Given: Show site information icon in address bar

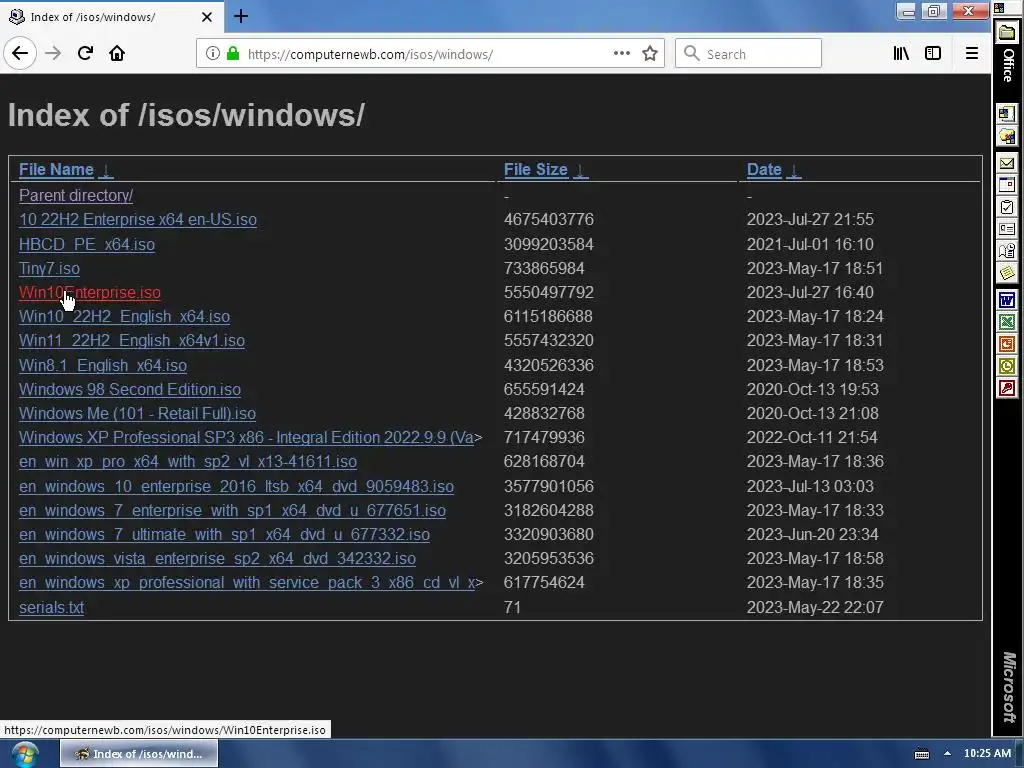Looking at the screenshot, I should [x=212, y=54].
